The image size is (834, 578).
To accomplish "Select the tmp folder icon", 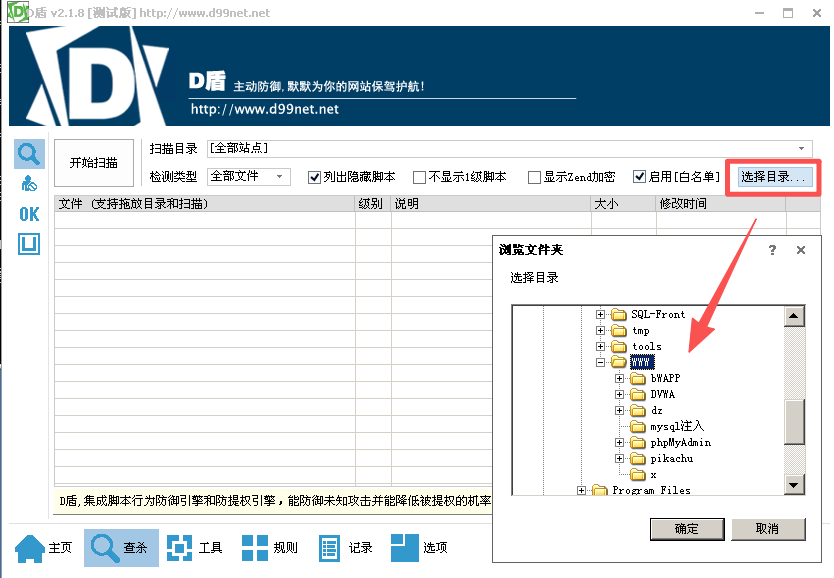I will pos(619,330).
